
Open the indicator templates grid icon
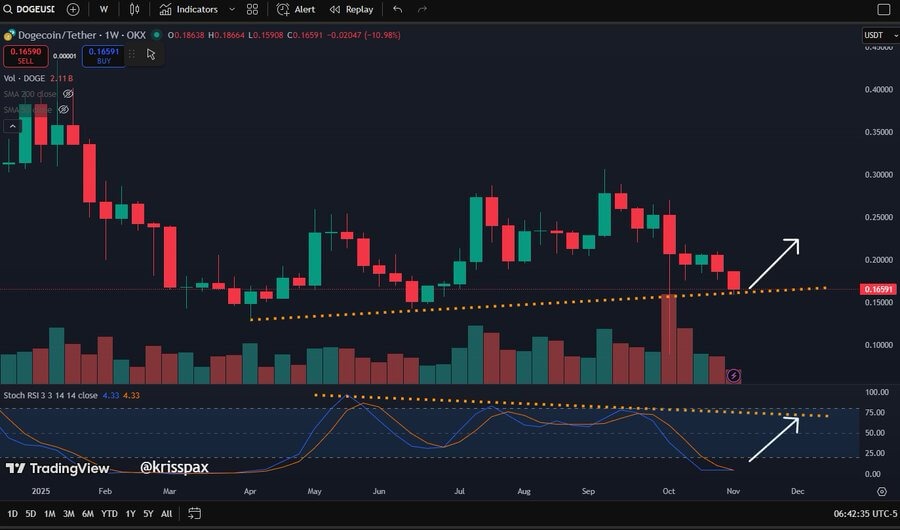(252, 9)
